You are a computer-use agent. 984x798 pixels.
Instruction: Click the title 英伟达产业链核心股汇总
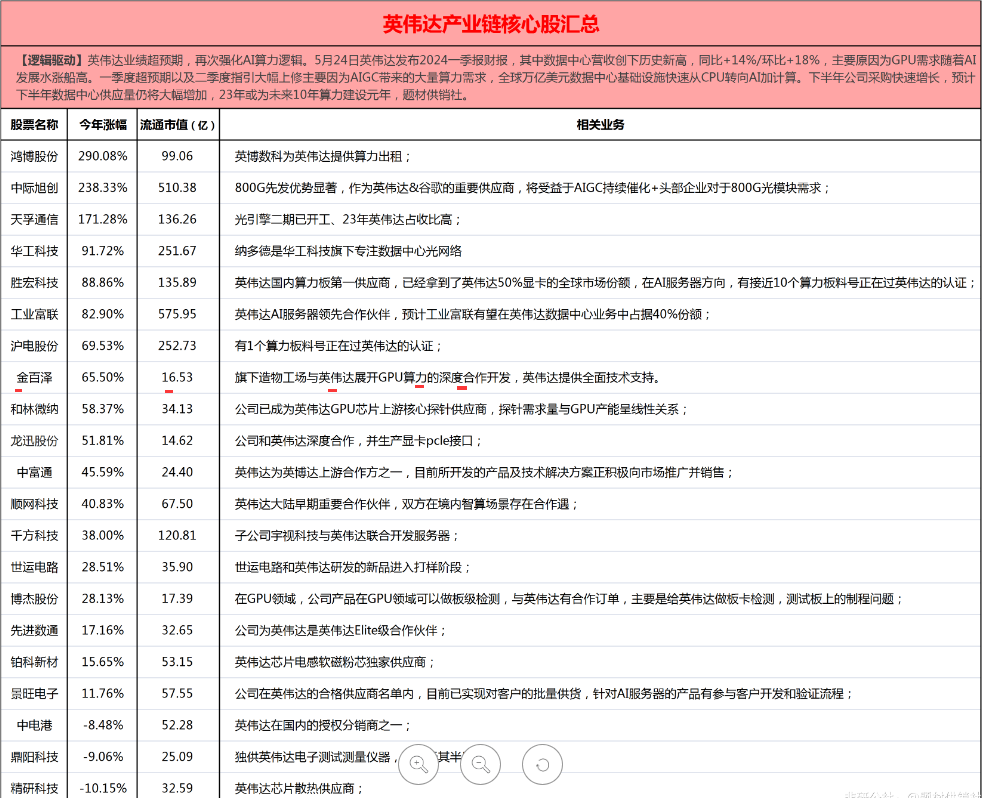[491, 24]
